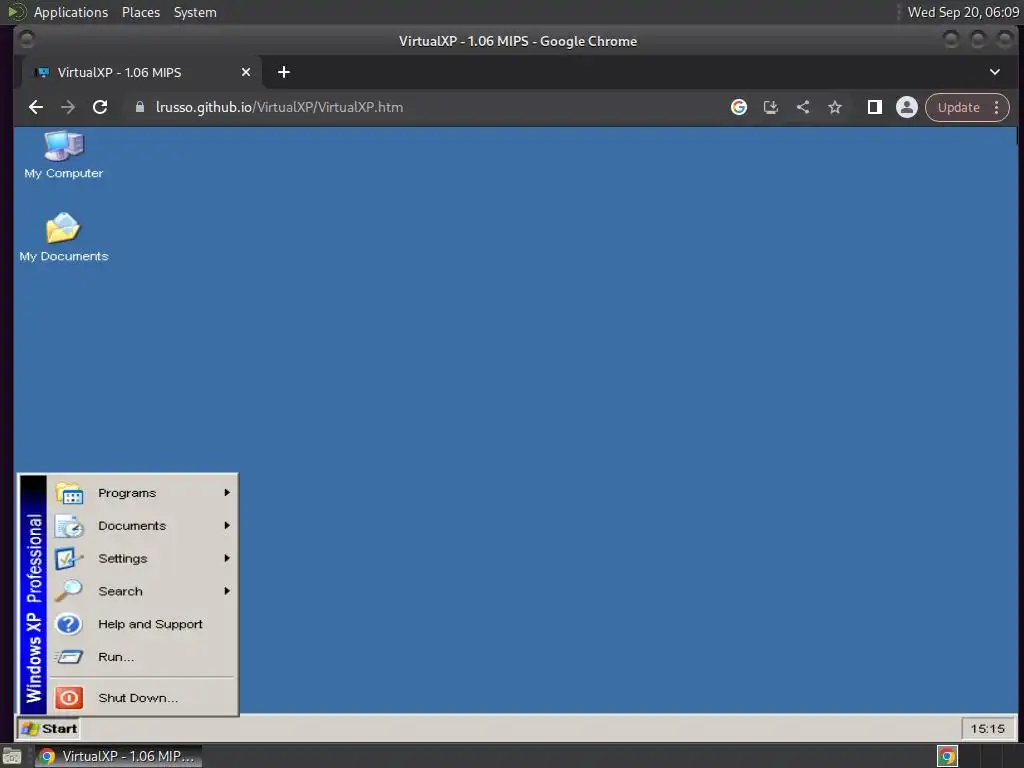The width and height of the screenshot is (1024, 768).
Task: Open the Applications menu in top panel
Action: click(71, 12)
